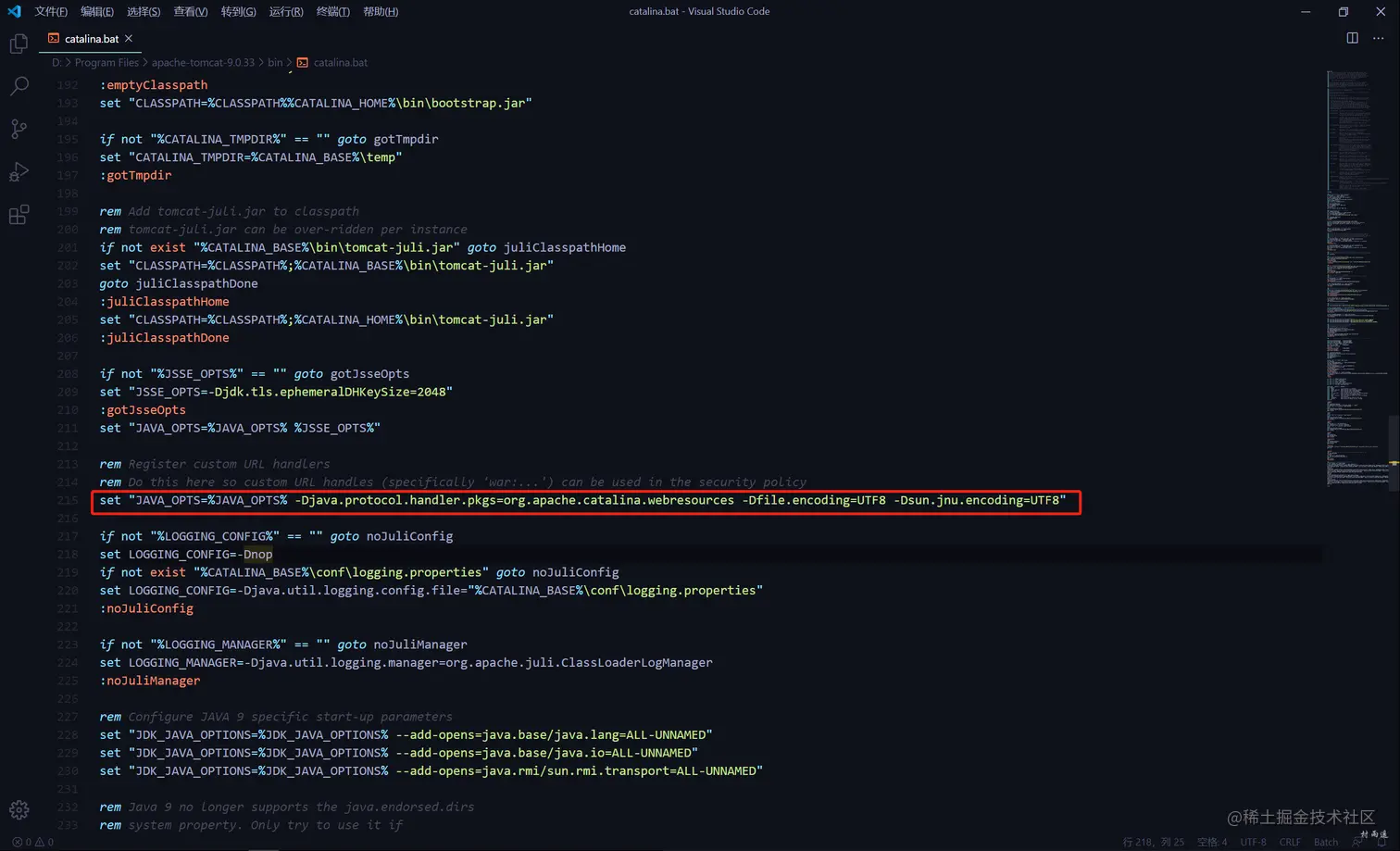Open the feedback icon in the status bar
The image size is (1400, 851).
click(1357, 842)
